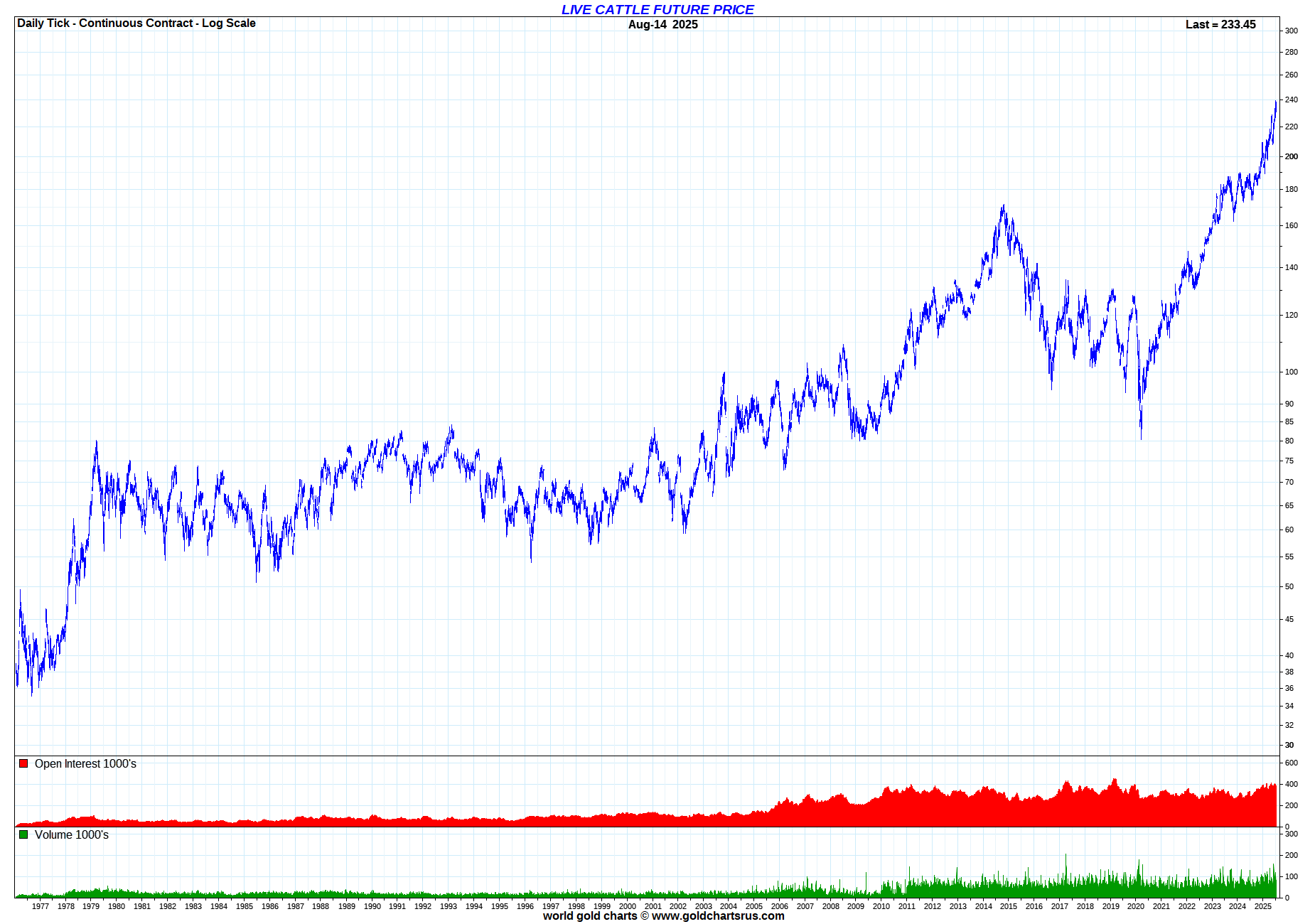Click the 240 price axis label
The height and width of the screenshot is (924, 1315).
[x=1292, y=100]
